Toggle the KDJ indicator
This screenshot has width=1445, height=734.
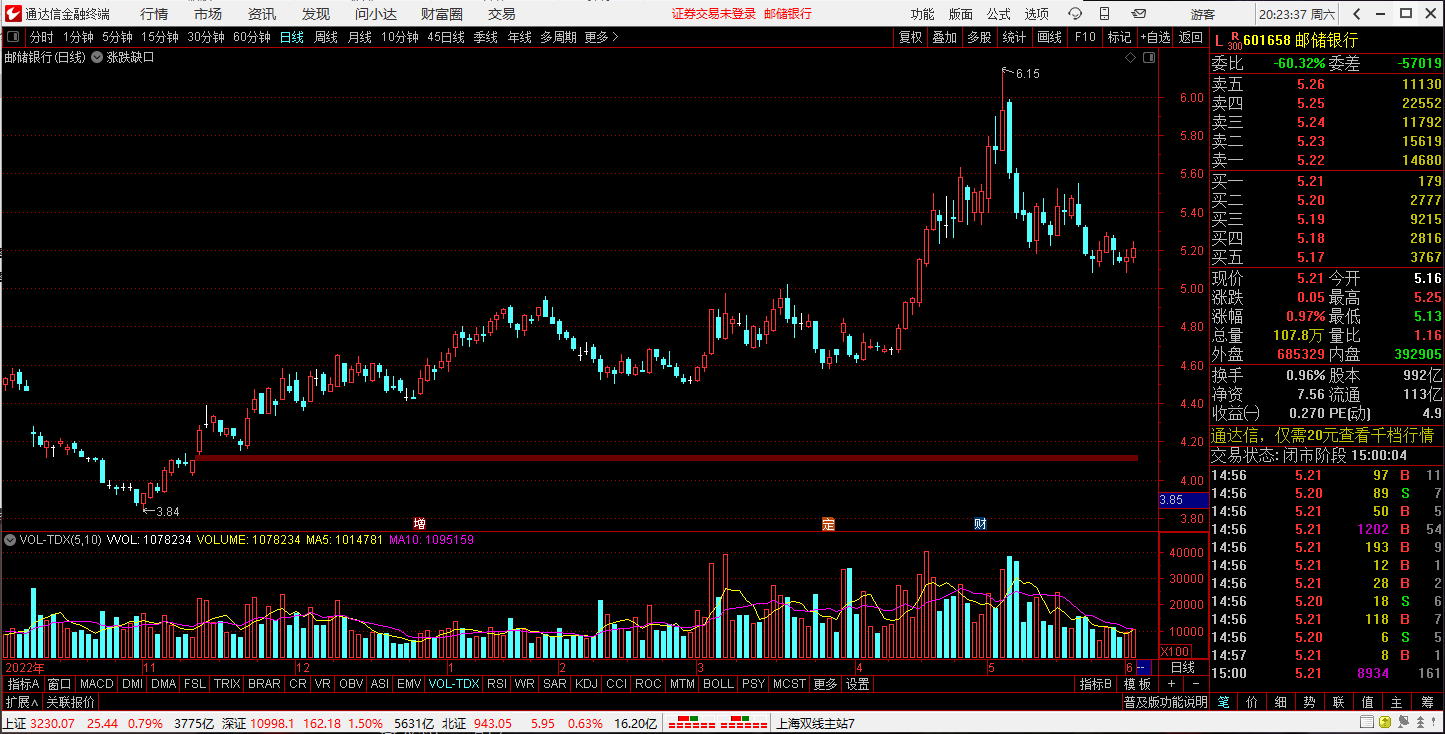coord(587,684)
